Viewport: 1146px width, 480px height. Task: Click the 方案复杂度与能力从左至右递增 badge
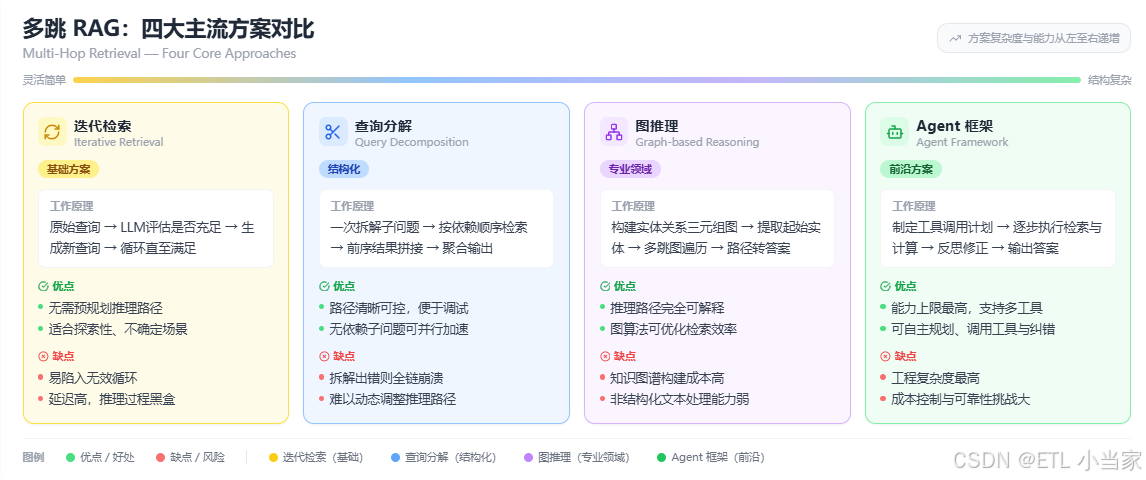[1034, 39]
